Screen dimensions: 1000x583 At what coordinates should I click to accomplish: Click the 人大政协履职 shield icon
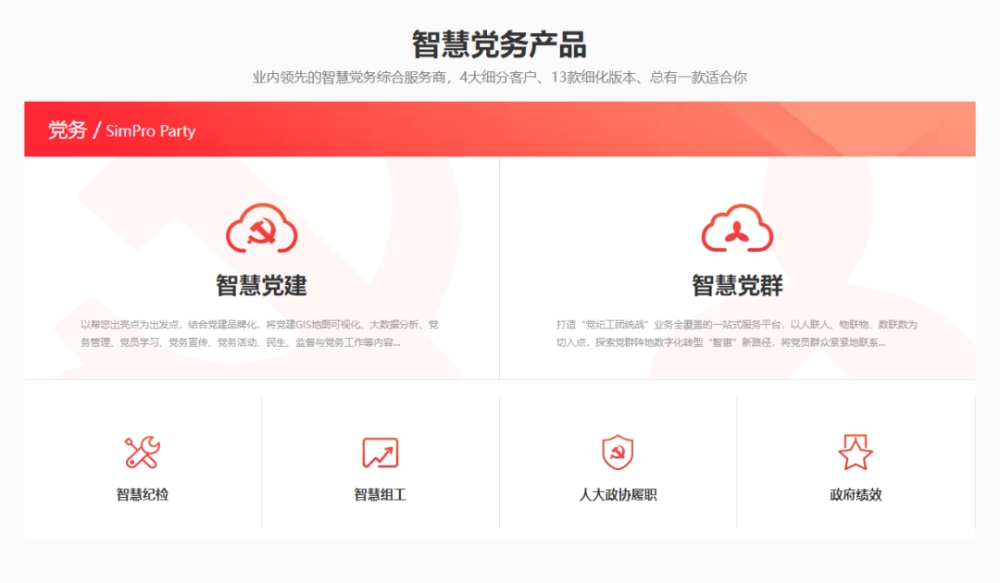(x=617, y=453)
